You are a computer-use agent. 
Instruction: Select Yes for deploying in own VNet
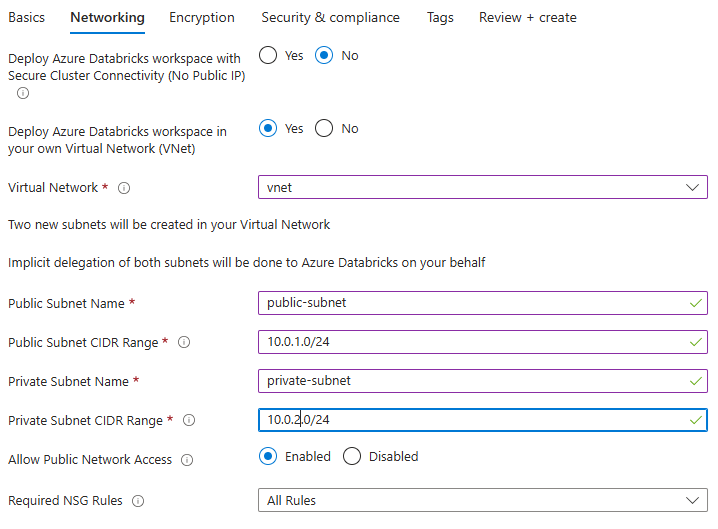(x=268, y=129)
